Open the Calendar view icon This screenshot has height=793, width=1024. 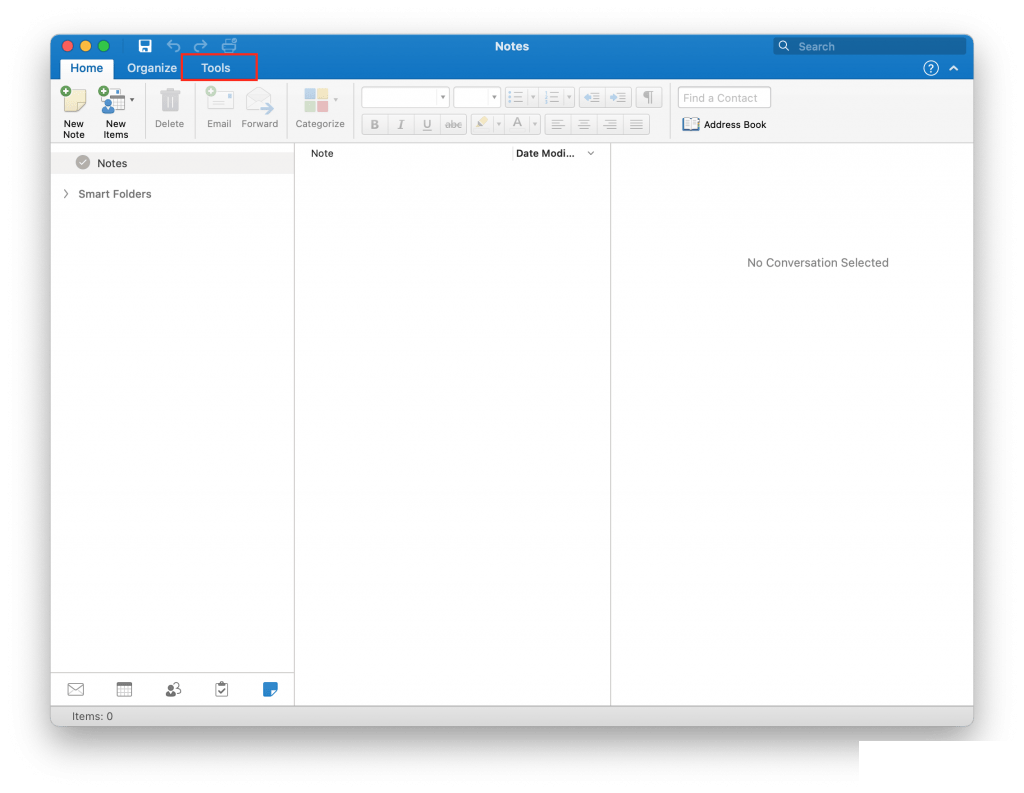coord(124,689)
